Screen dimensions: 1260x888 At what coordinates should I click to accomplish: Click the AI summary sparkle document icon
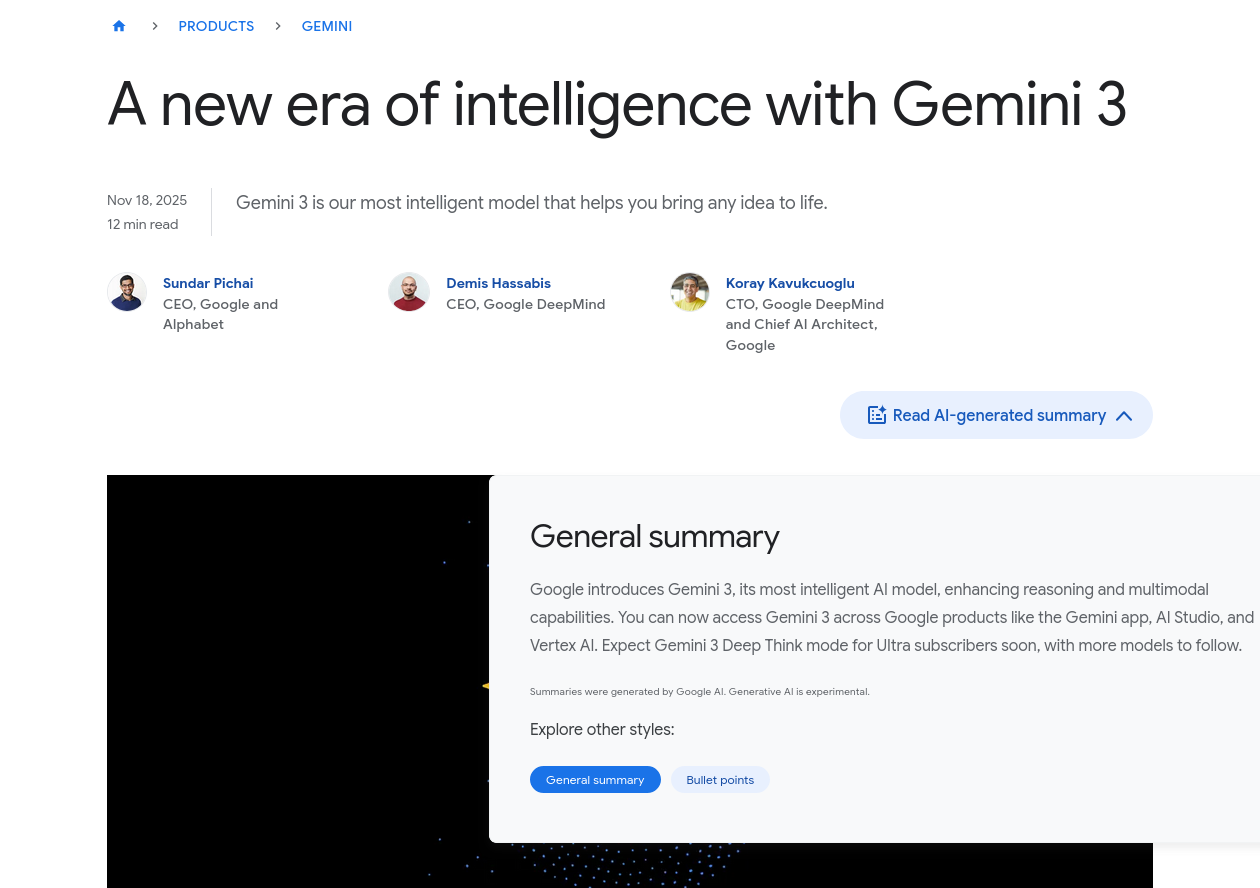[877, 414]
